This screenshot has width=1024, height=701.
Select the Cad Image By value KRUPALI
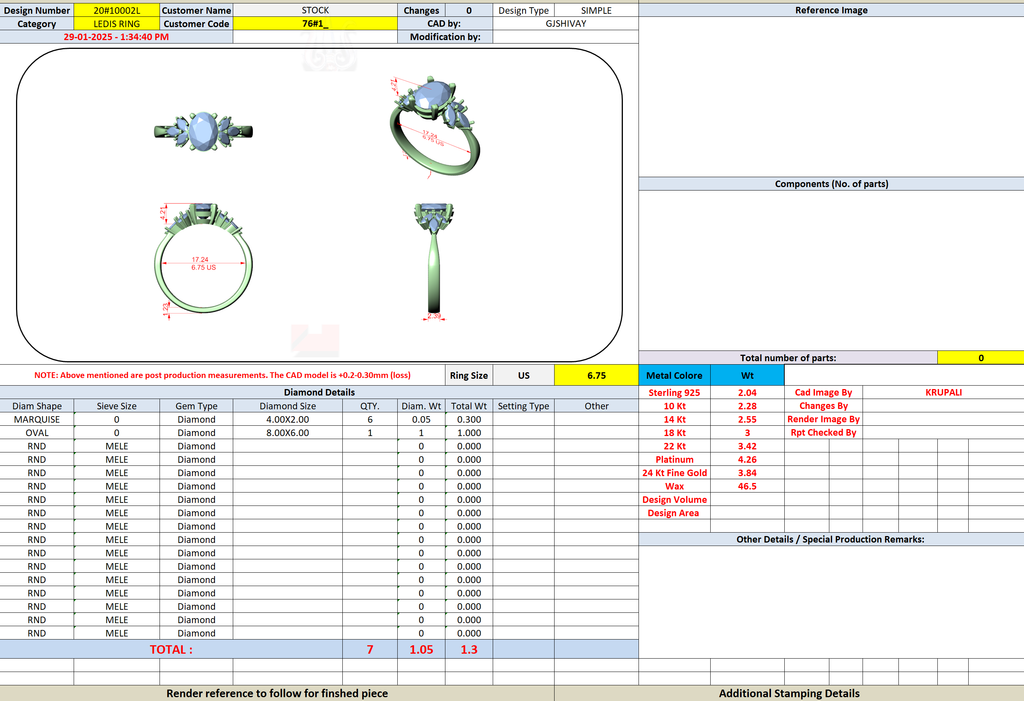coord(943,393)
